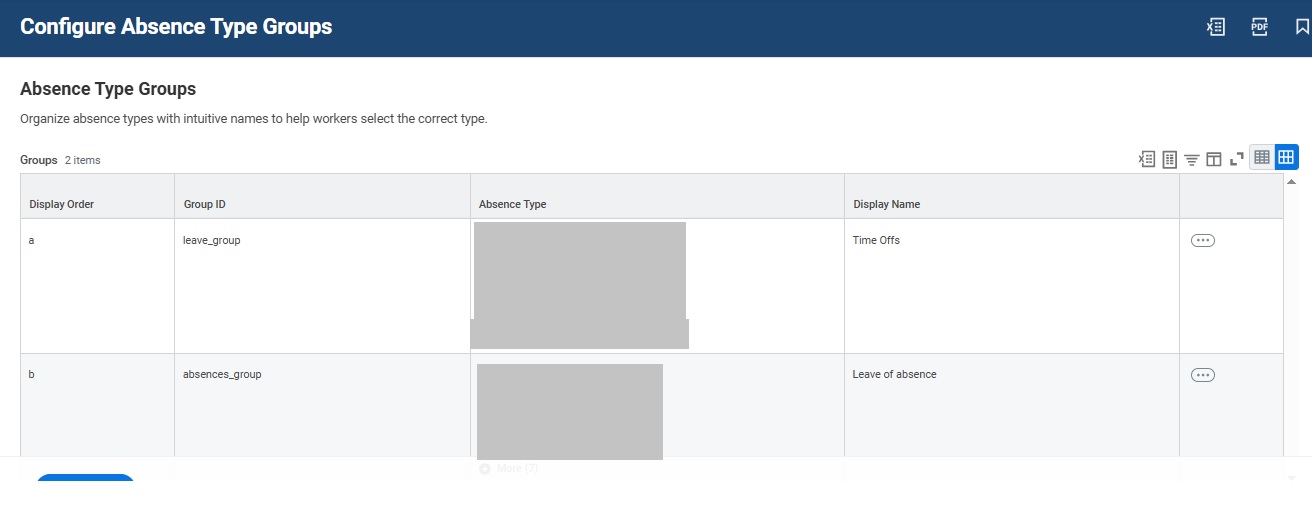
Task: Open the Groups table filter
Action: coord(1191,159)
